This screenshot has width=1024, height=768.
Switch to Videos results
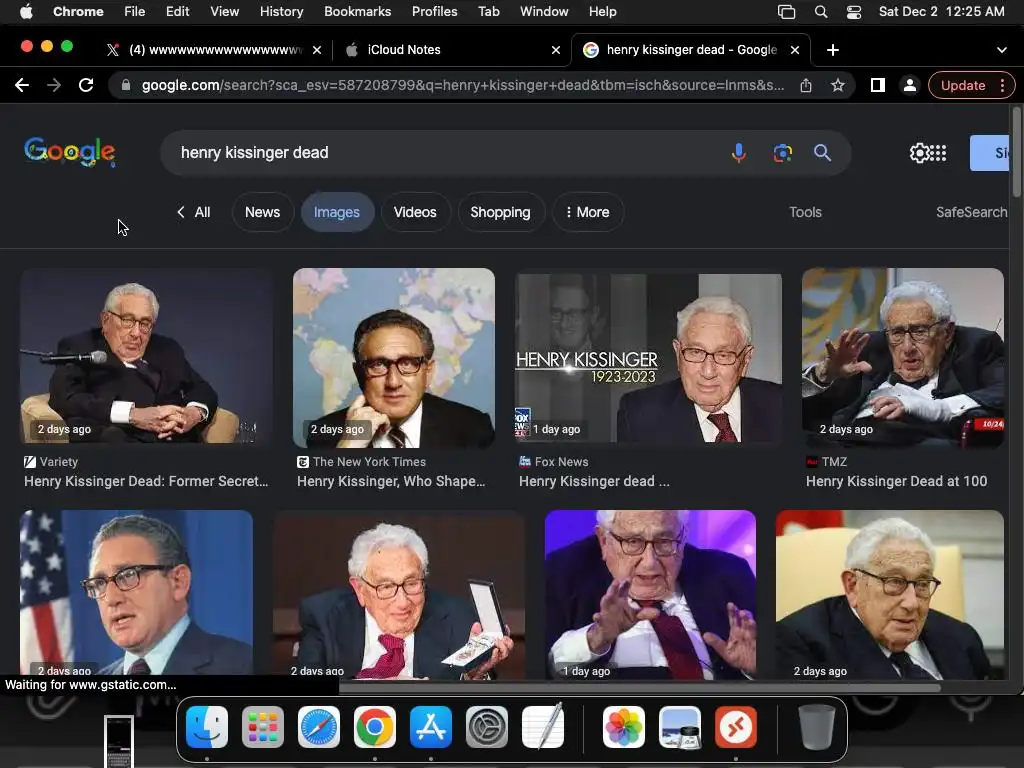pos(415,212)
